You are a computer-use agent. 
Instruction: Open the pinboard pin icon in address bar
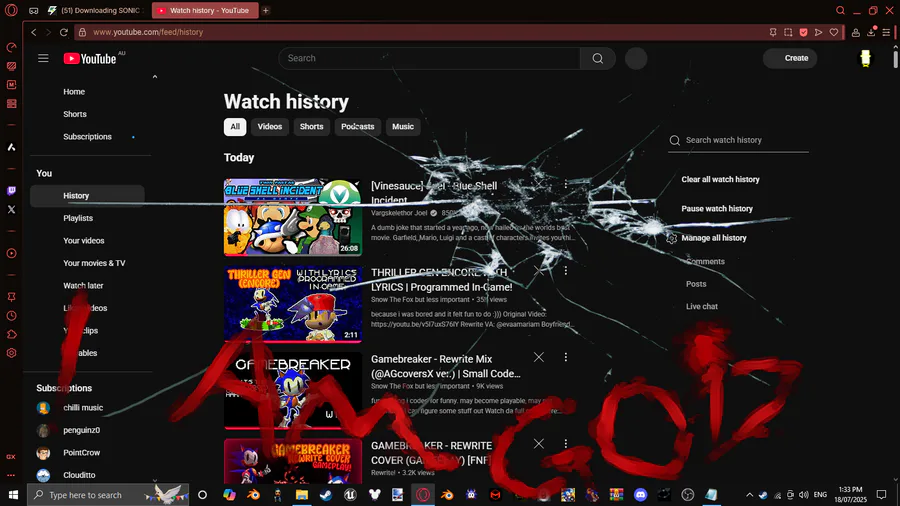(x=773, y=32)
